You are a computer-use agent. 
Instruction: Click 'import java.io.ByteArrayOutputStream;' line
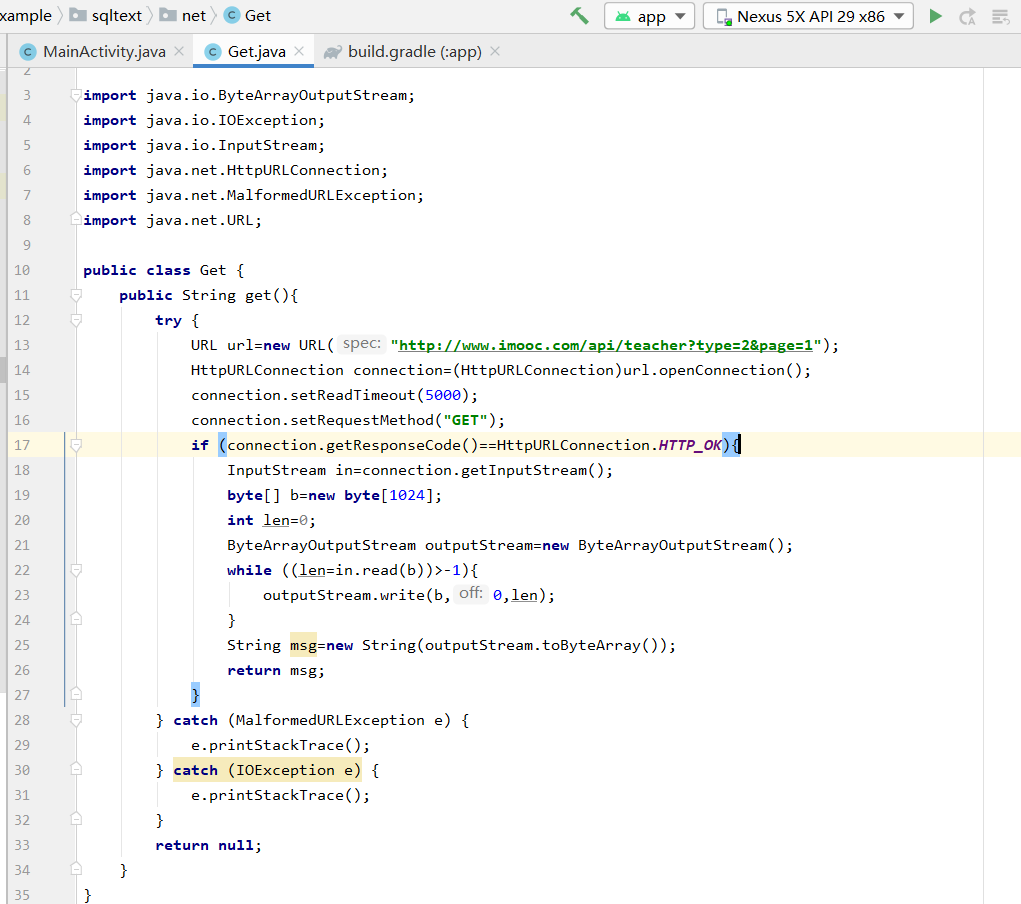(249, 95)
